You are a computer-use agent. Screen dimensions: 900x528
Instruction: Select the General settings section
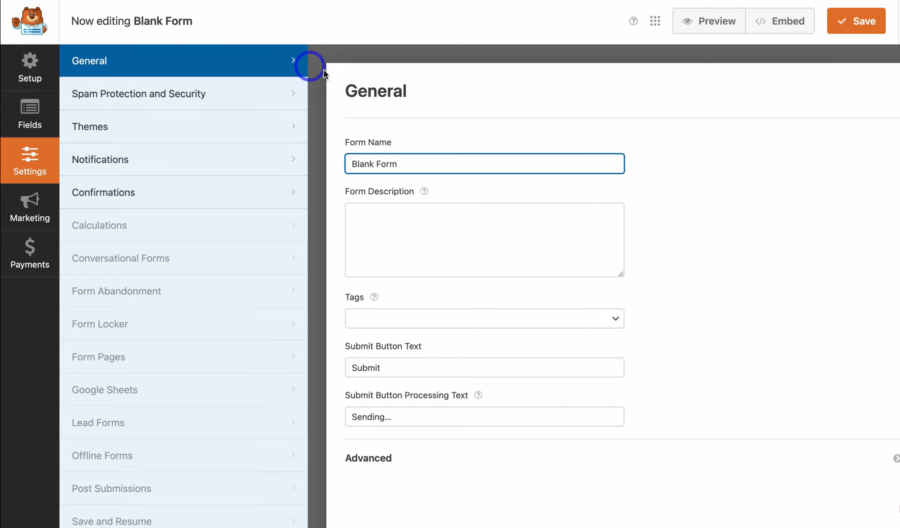(x=184, y=61)
